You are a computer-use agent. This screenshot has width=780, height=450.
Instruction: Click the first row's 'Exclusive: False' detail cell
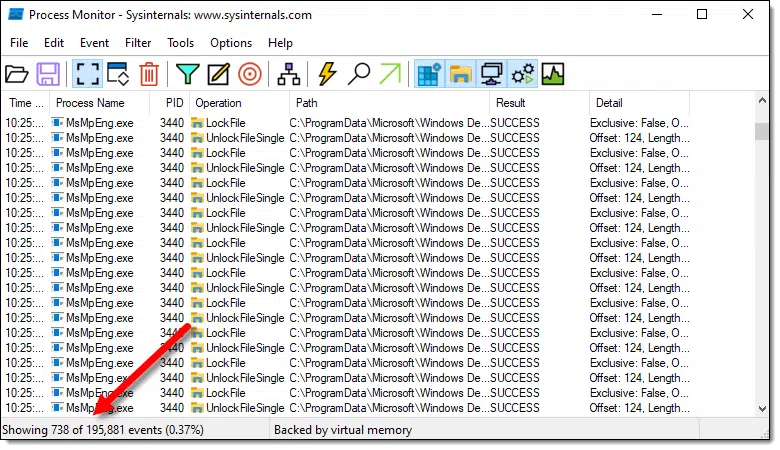pyautogui.click(x=639, y=123)
